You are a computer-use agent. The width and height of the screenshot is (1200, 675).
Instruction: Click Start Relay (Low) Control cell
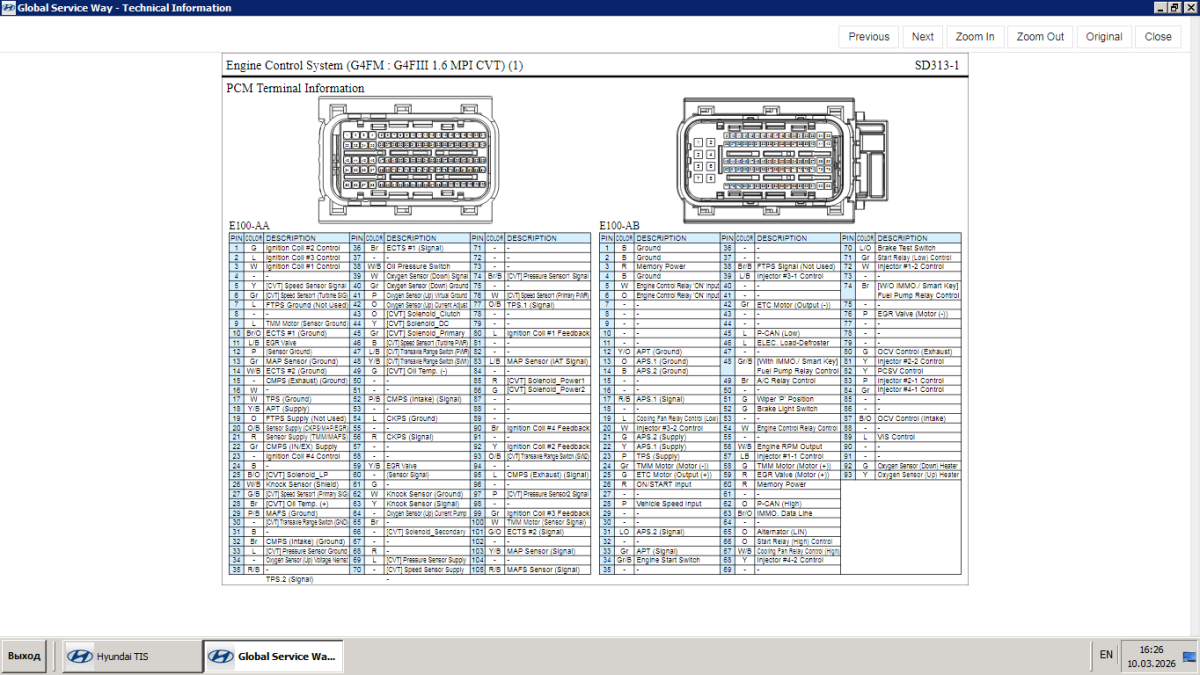pyautogui.click(x=919, y=257)
